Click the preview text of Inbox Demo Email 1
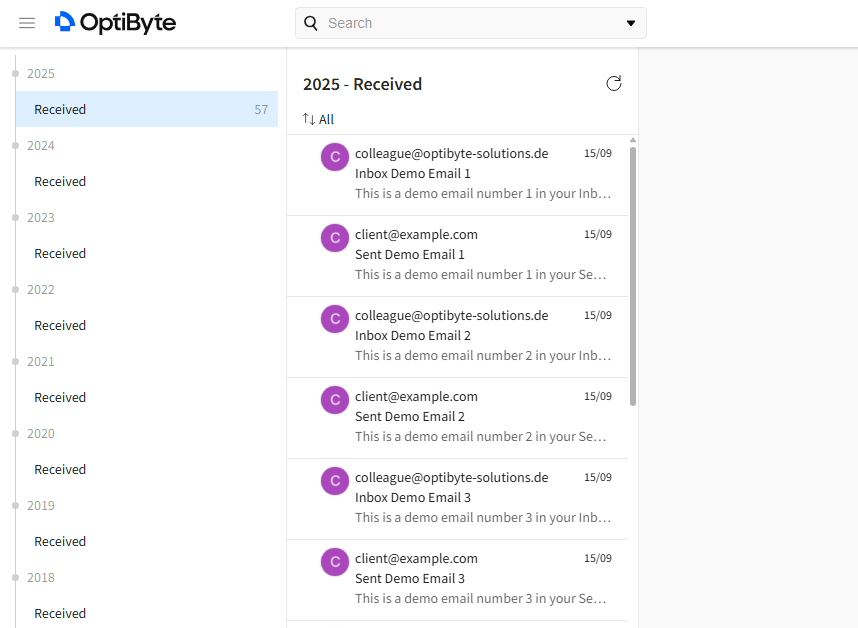Screen dimensions: 858x628 pyautogui.click(x=483, y=194)
